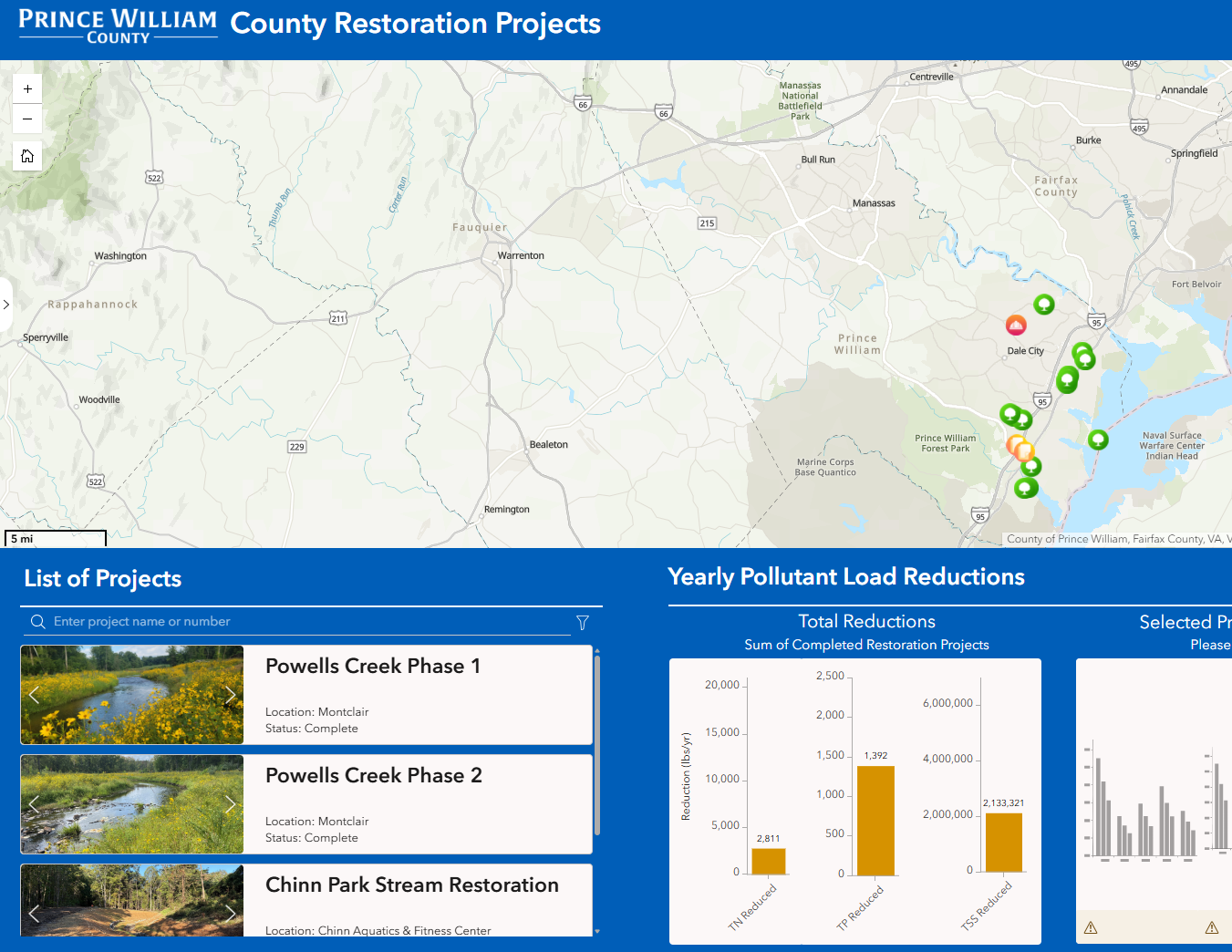Zoom out on the map

click(x=27, y=119)
